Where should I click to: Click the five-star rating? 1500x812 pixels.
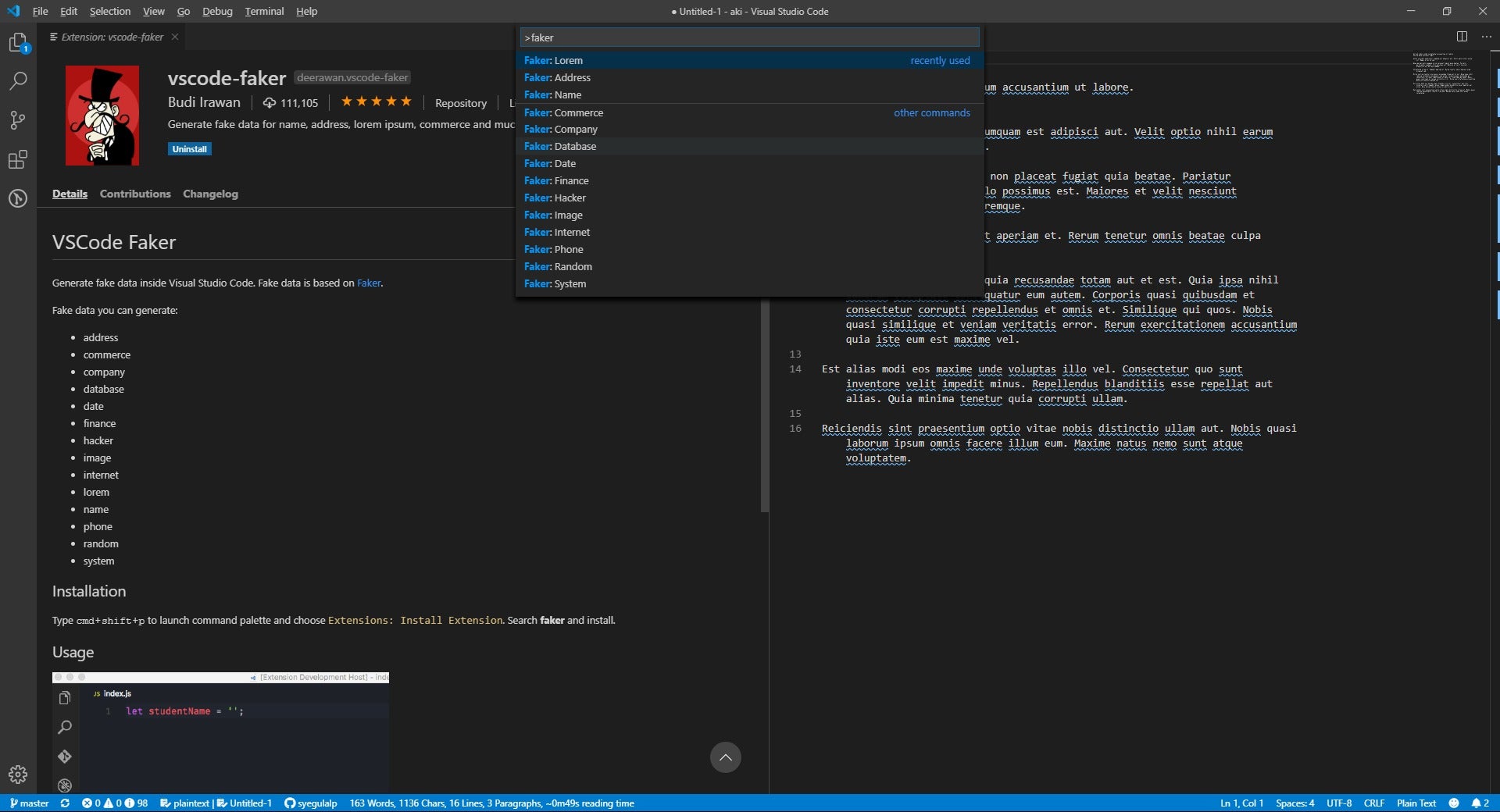point(376,101)
